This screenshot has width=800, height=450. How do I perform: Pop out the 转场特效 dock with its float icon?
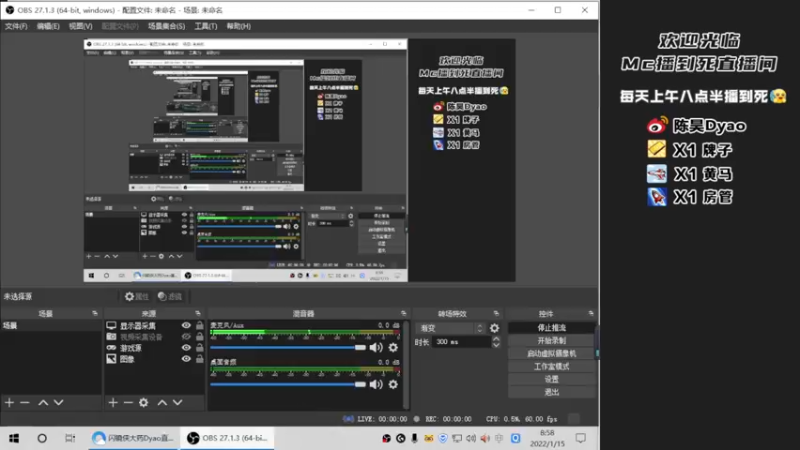pos(496,313)
